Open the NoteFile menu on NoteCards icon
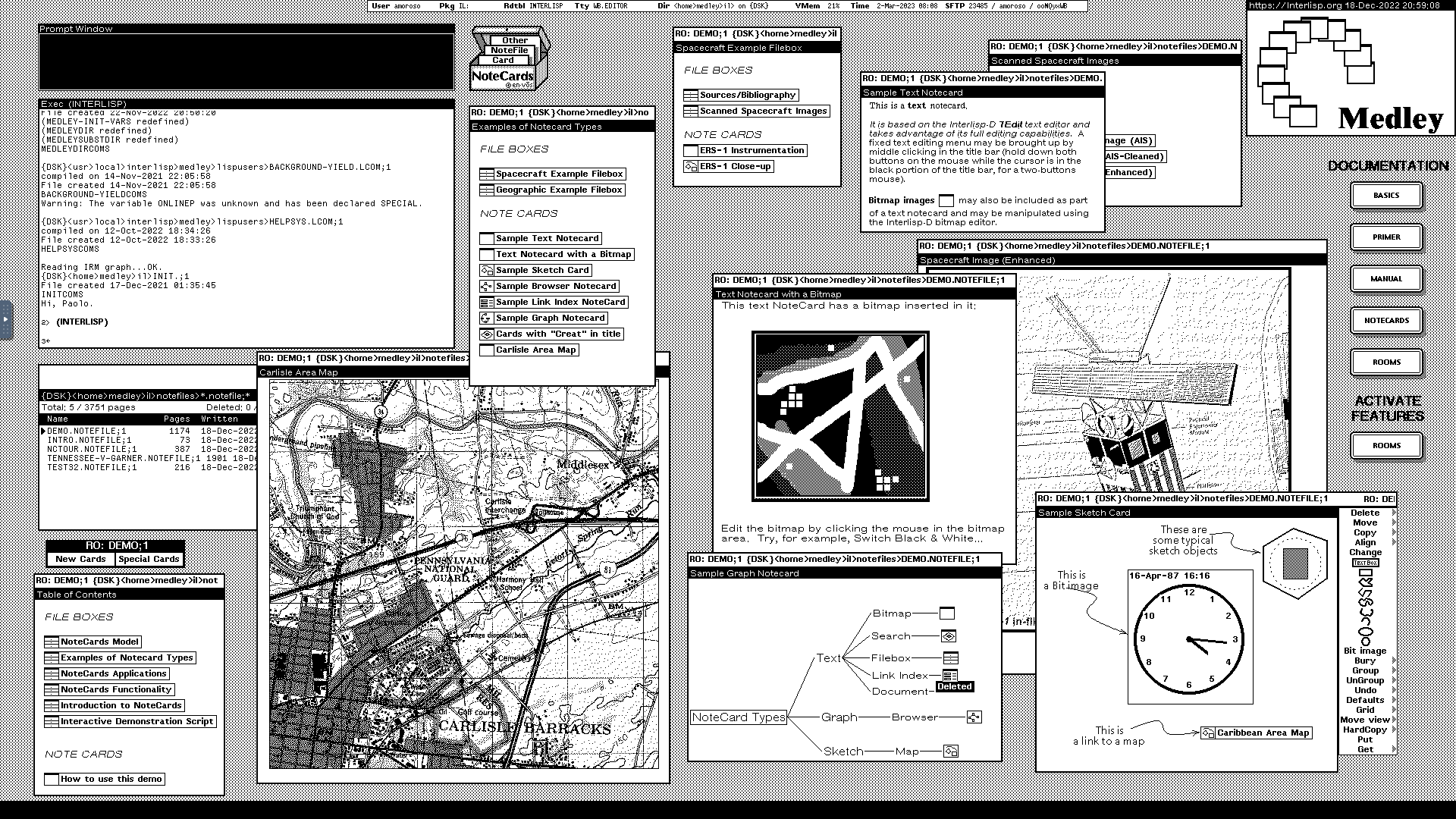This screenshot has height=819, width=1456. coord(509,50)
